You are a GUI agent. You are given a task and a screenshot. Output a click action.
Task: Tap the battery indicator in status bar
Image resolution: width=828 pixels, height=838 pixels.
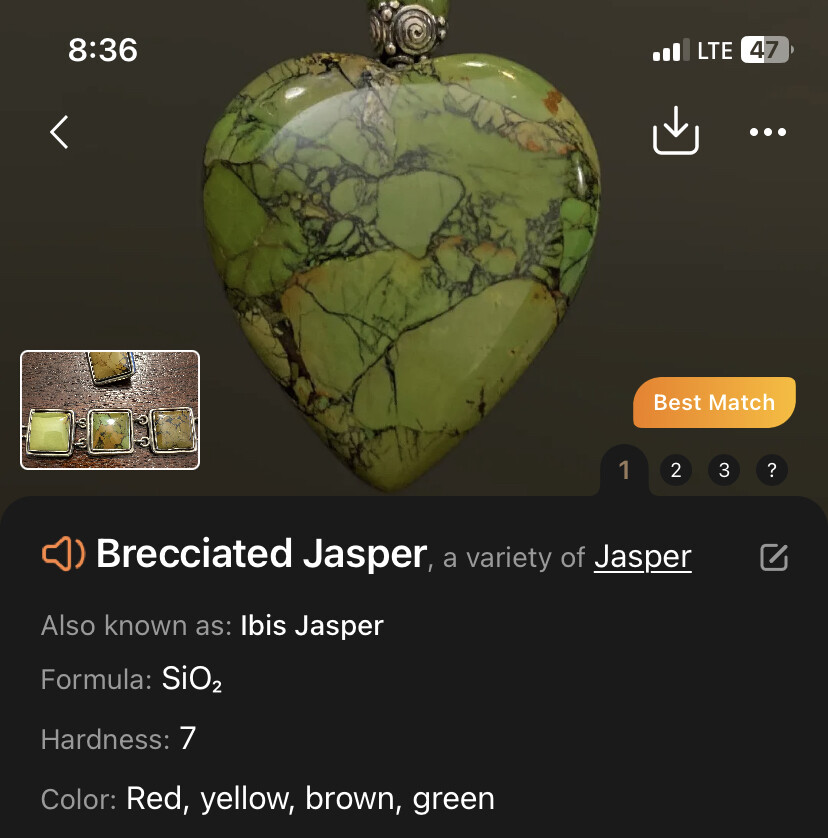click(766, 50)
